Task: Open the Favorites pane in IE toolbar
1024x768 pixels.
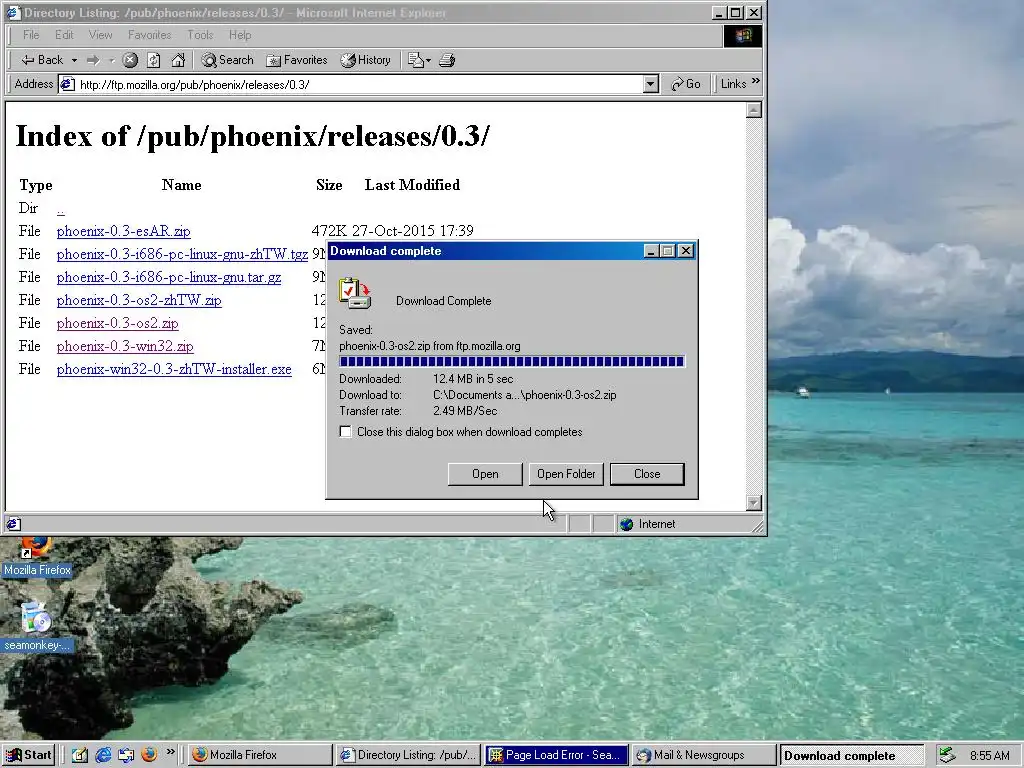Action: point(296,60)
